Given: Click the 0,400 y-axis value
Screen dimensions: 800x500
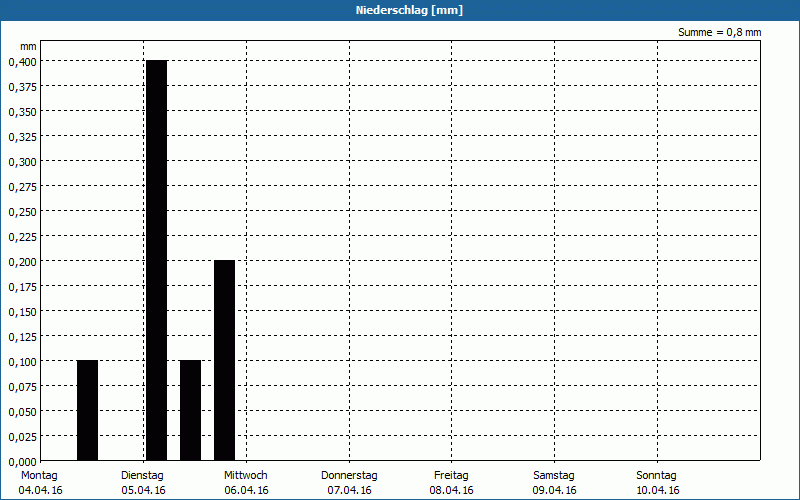Looking at the screenshot, I should pos(22,62).
